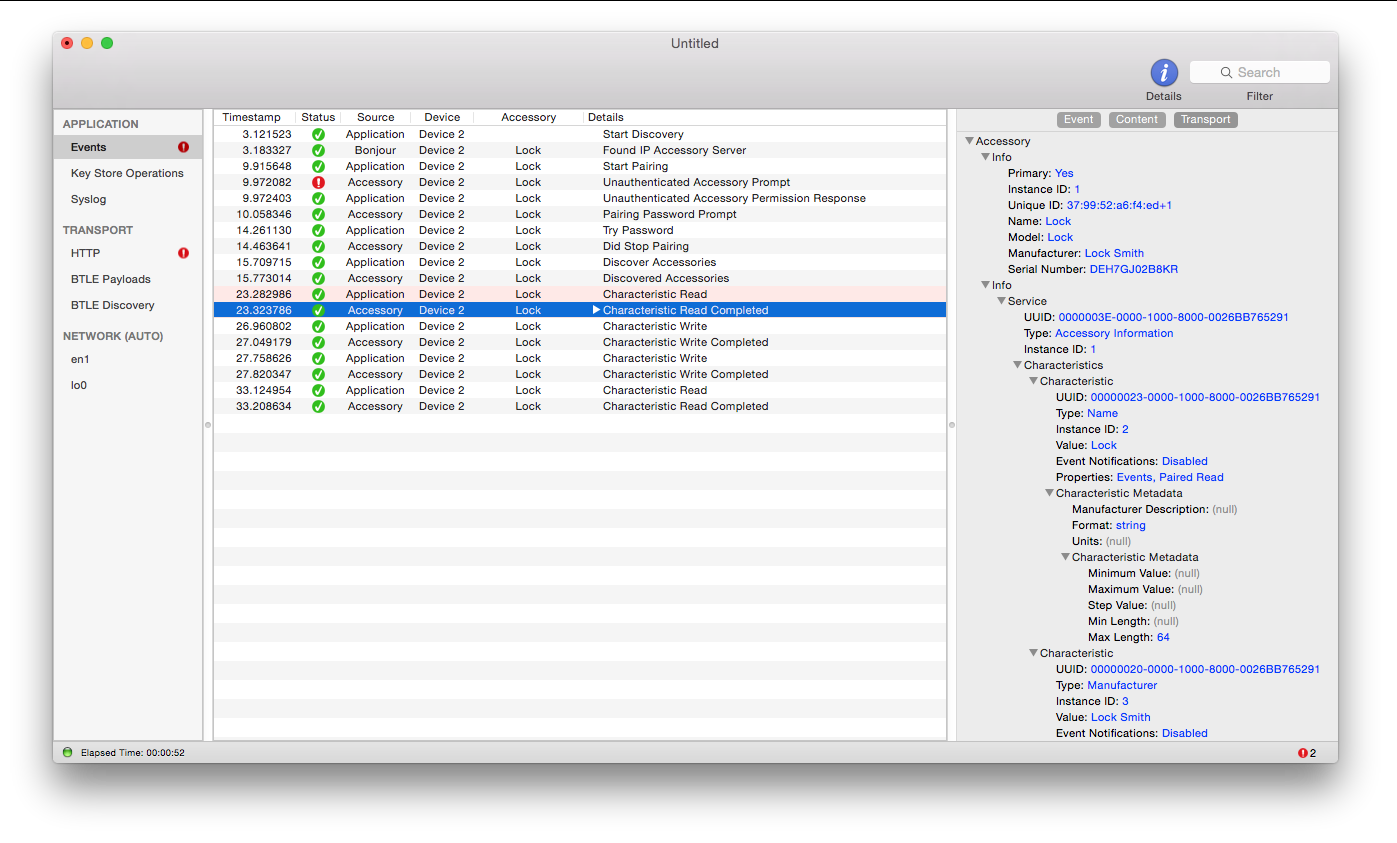Collapse the second Info node above Service
The image size is (1397, 843).
(985, 285)
